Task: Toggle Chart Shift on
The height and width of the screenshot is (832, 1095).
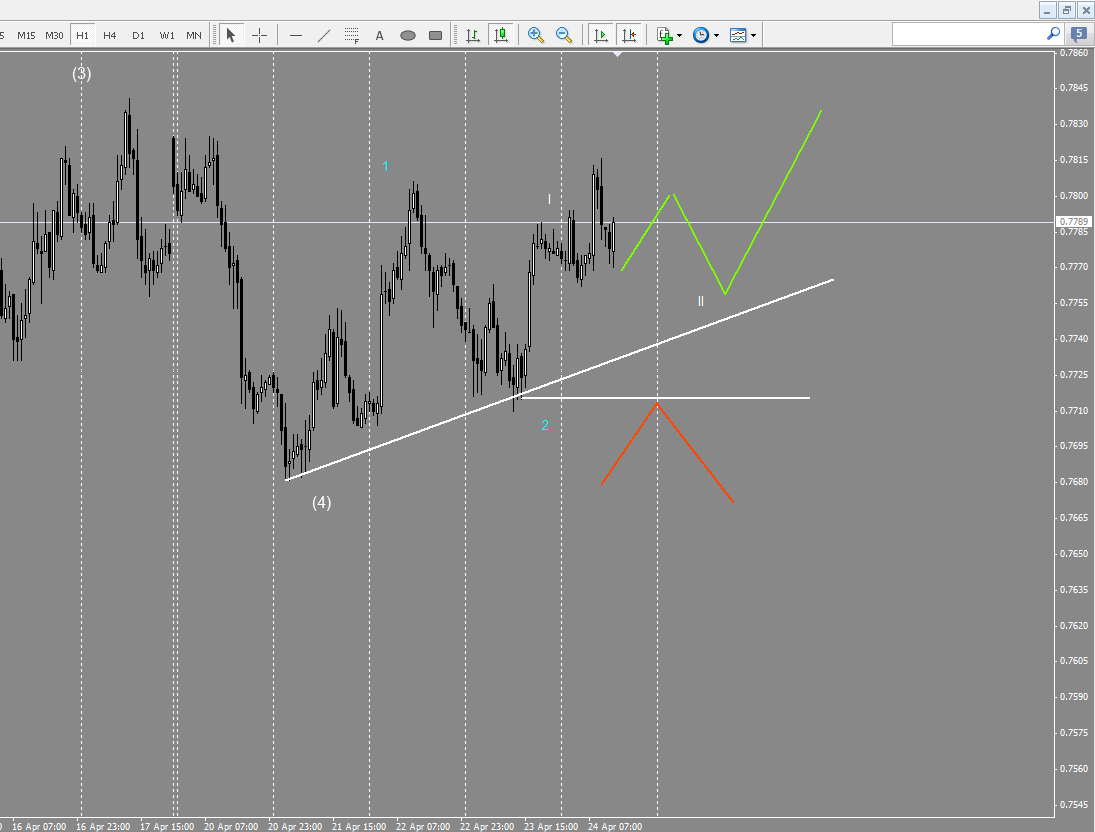Action: 629,35
